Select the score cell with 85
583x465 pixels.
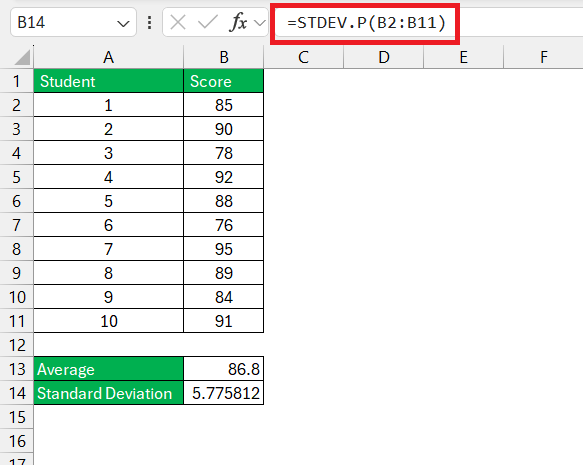click(223, 105)
